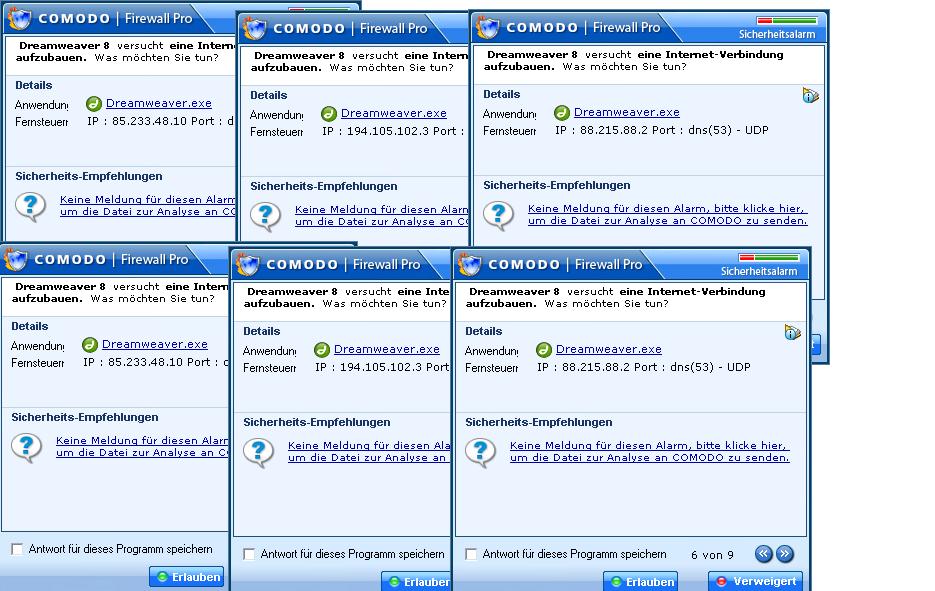Click 'IP : 85.233.48.10' text in lower alert
935x591 pixels.
coord(133,363)
